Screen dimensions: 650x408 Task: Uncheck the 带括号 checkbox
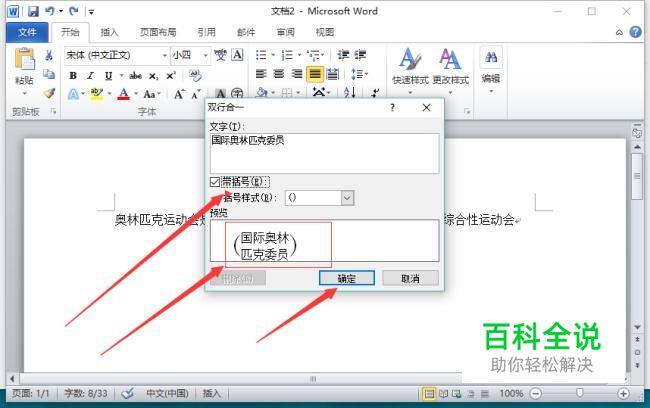pos(215,182)
